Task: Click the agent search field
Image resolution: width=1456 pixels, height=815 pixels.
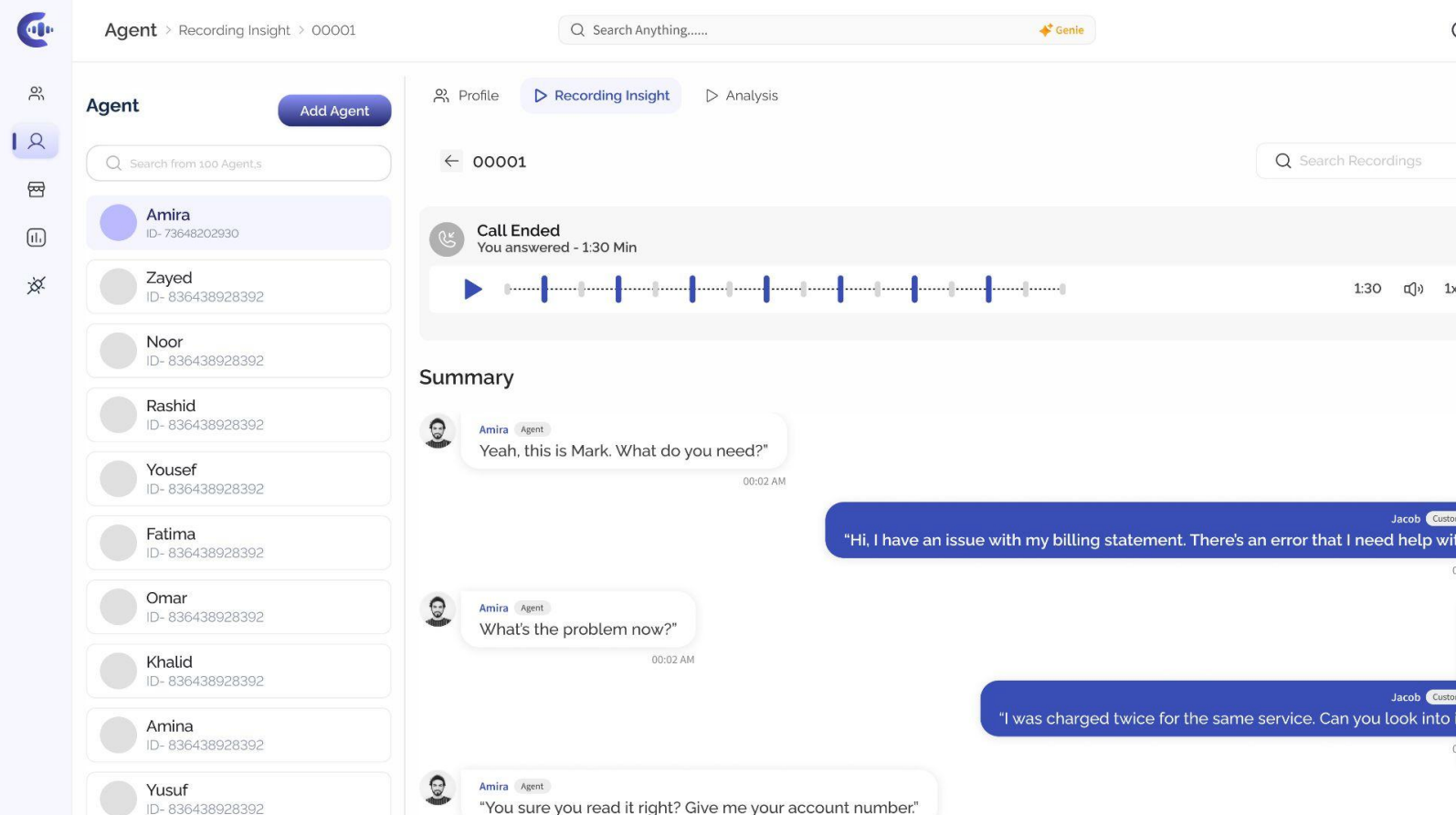Action: point(238,164)
